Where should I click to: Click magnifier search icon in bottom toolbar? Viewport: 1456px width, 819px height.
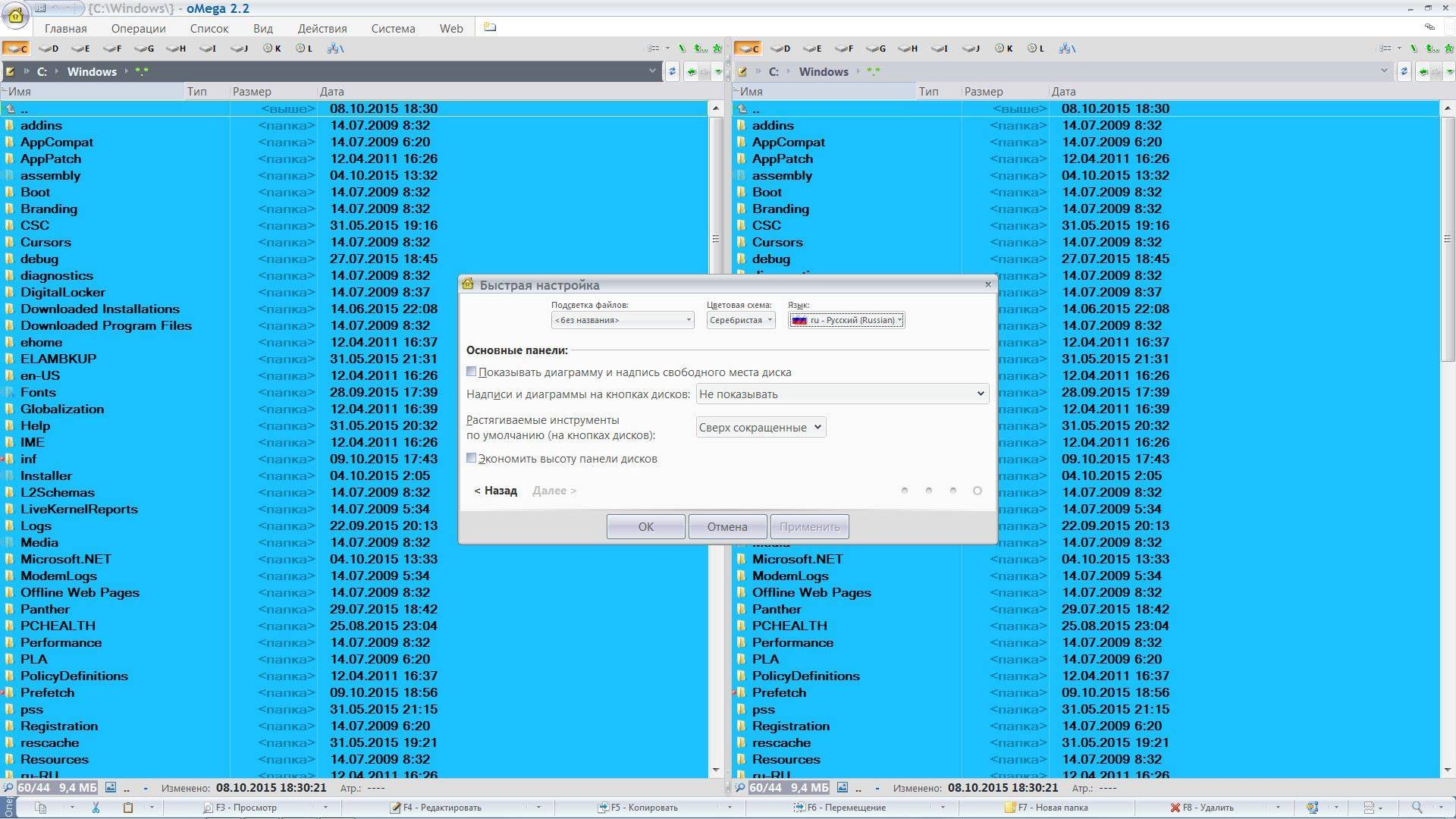tap(1417, 808)
